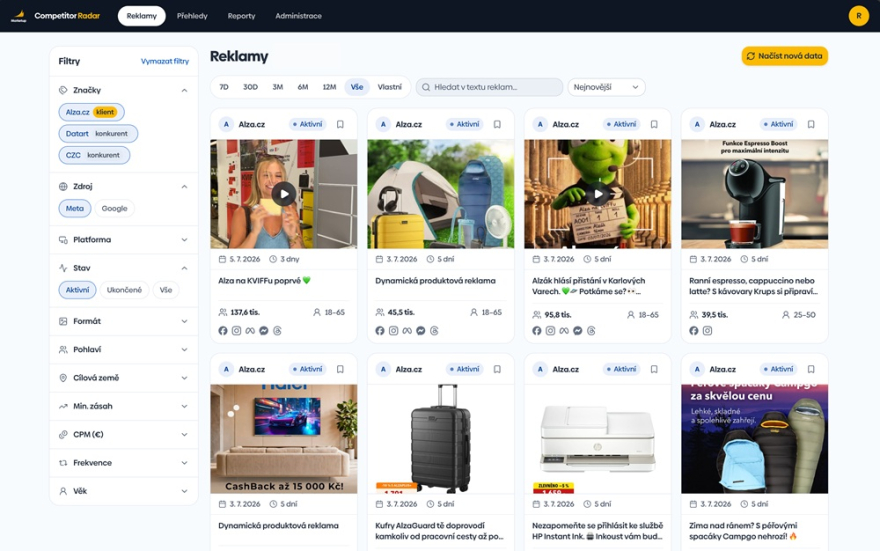Click Facebook icon on tent product ad
Image resolution: width=880 pixels, height=551 pixels.
pyautogui.click(x=380, y=330)
